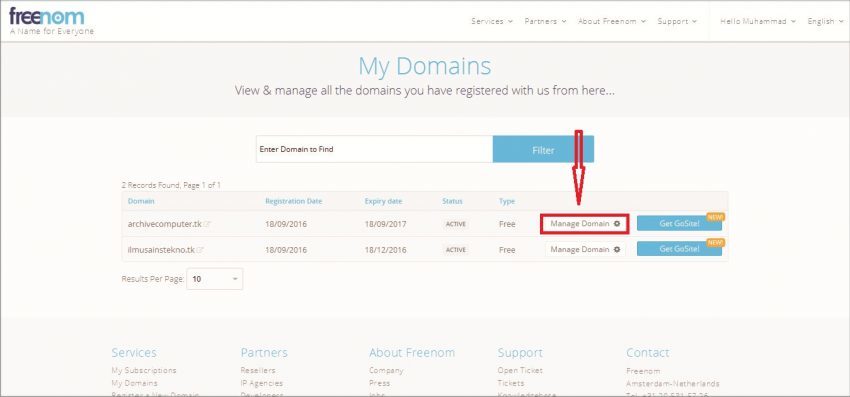
Task: Open Resellers footer link
Action: pyautogui.click(x=257, y=370)
